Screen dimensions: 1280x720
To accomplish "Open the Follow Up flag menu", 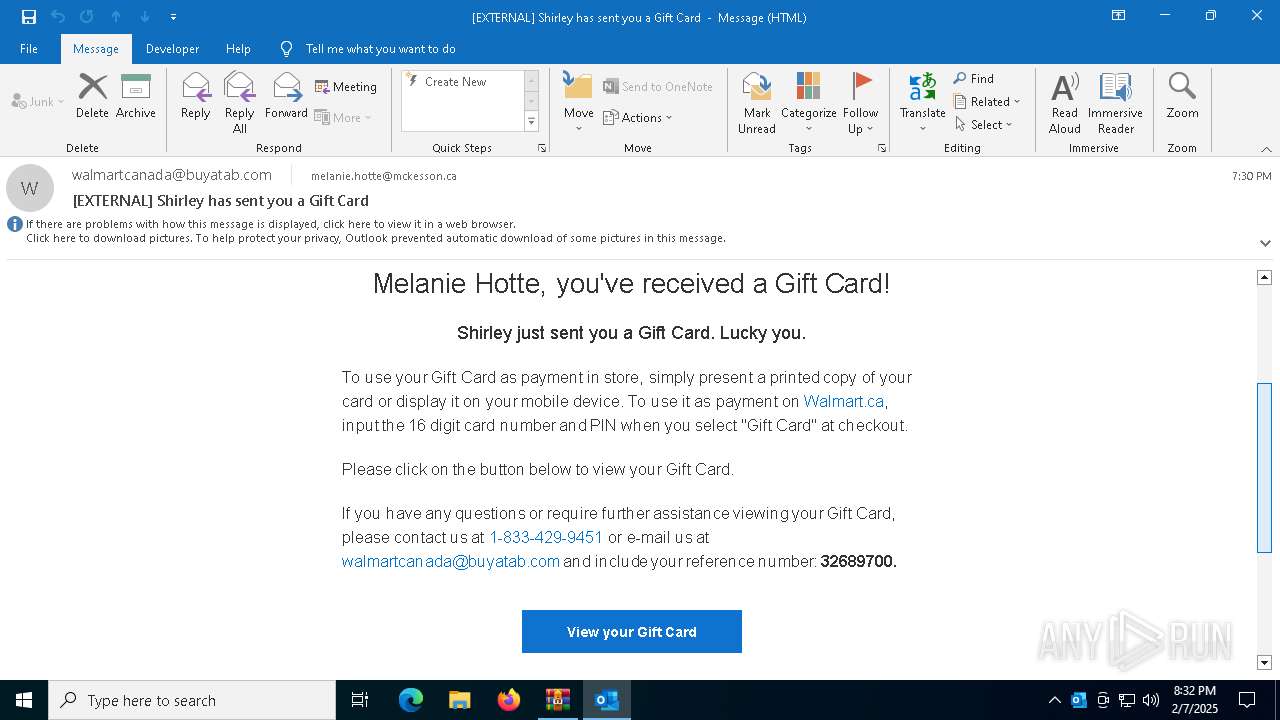I will [860, 103].
